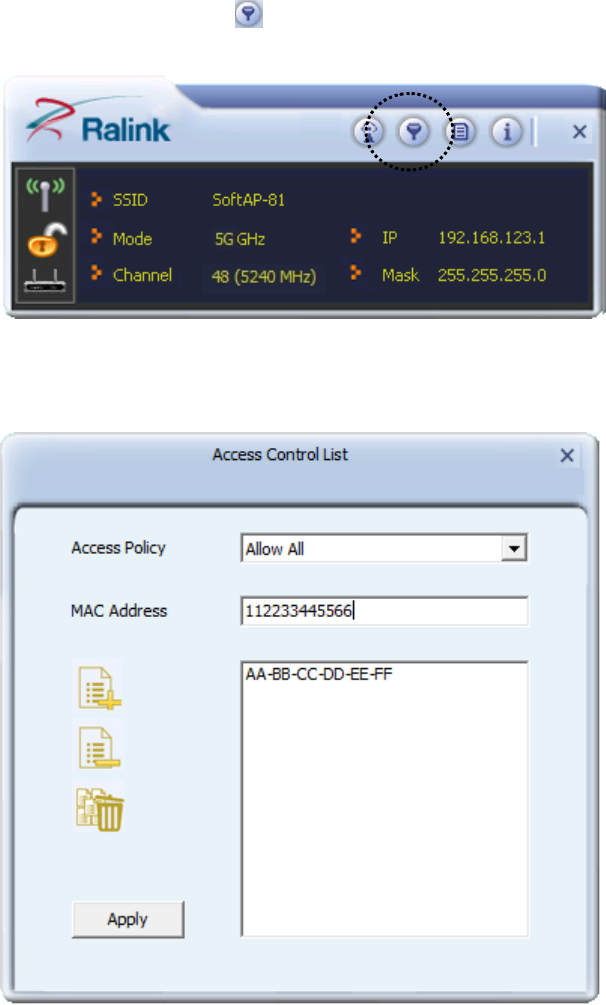The height and width of the screenshot is (1005, 606).
Task: Add MAC address to list icon
Action: [x=99, y=688]
